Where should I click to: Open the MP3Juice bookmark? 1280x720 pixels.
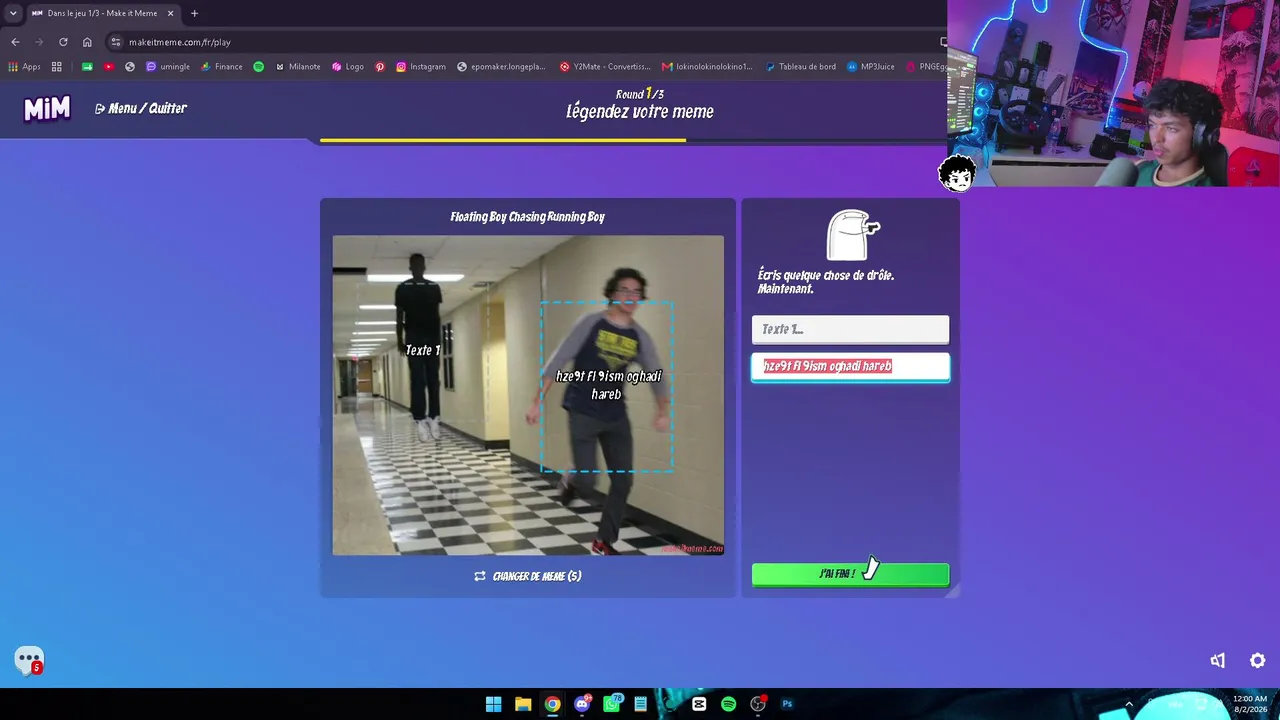point(871,67)
